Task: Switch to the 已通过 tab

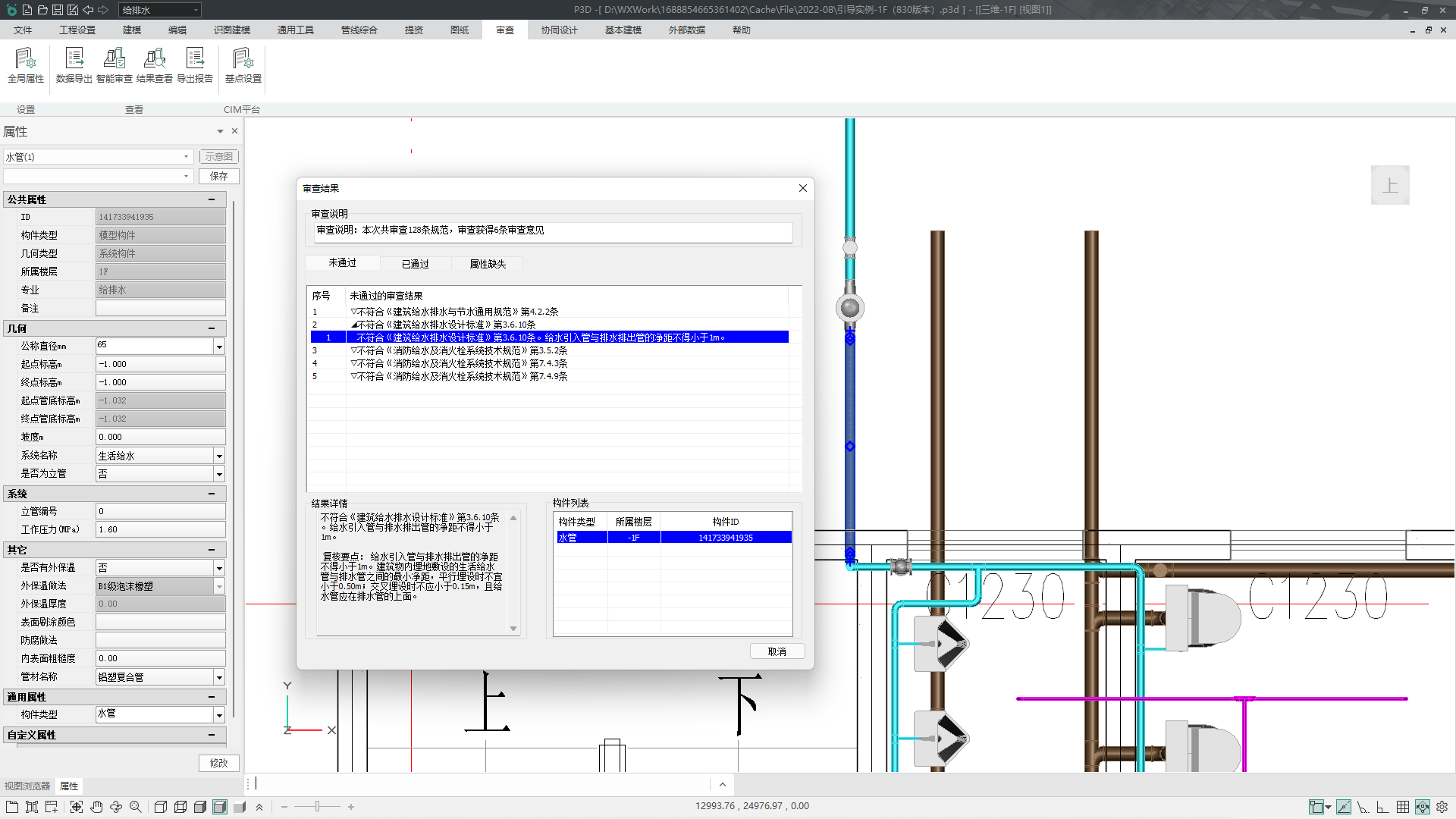Action: pos(415,264)
